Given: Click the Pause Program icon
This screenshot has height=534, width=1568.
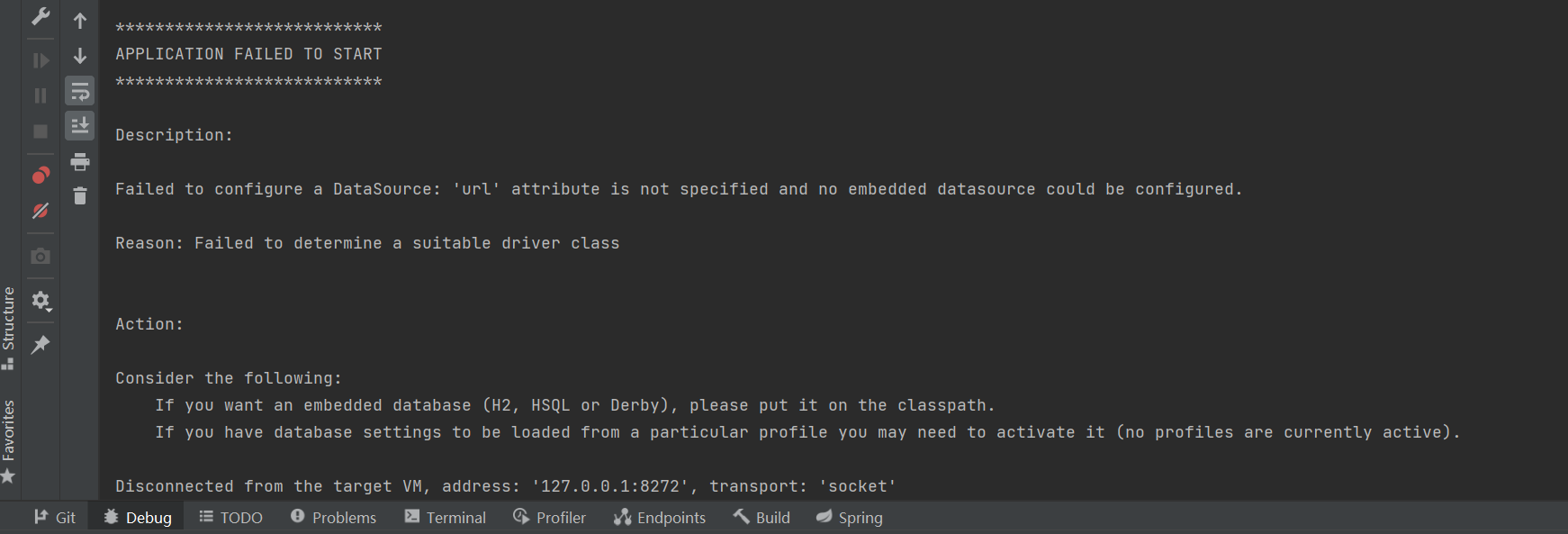Looking at the screenshot, I should pyautogui.click(x=40, y=93).
